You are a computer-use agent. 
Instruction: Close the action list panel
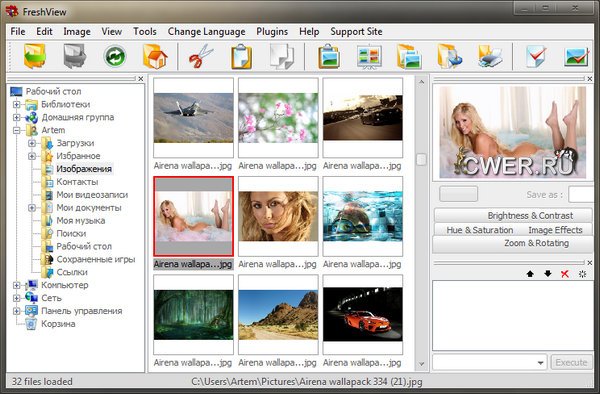[590, 263]
